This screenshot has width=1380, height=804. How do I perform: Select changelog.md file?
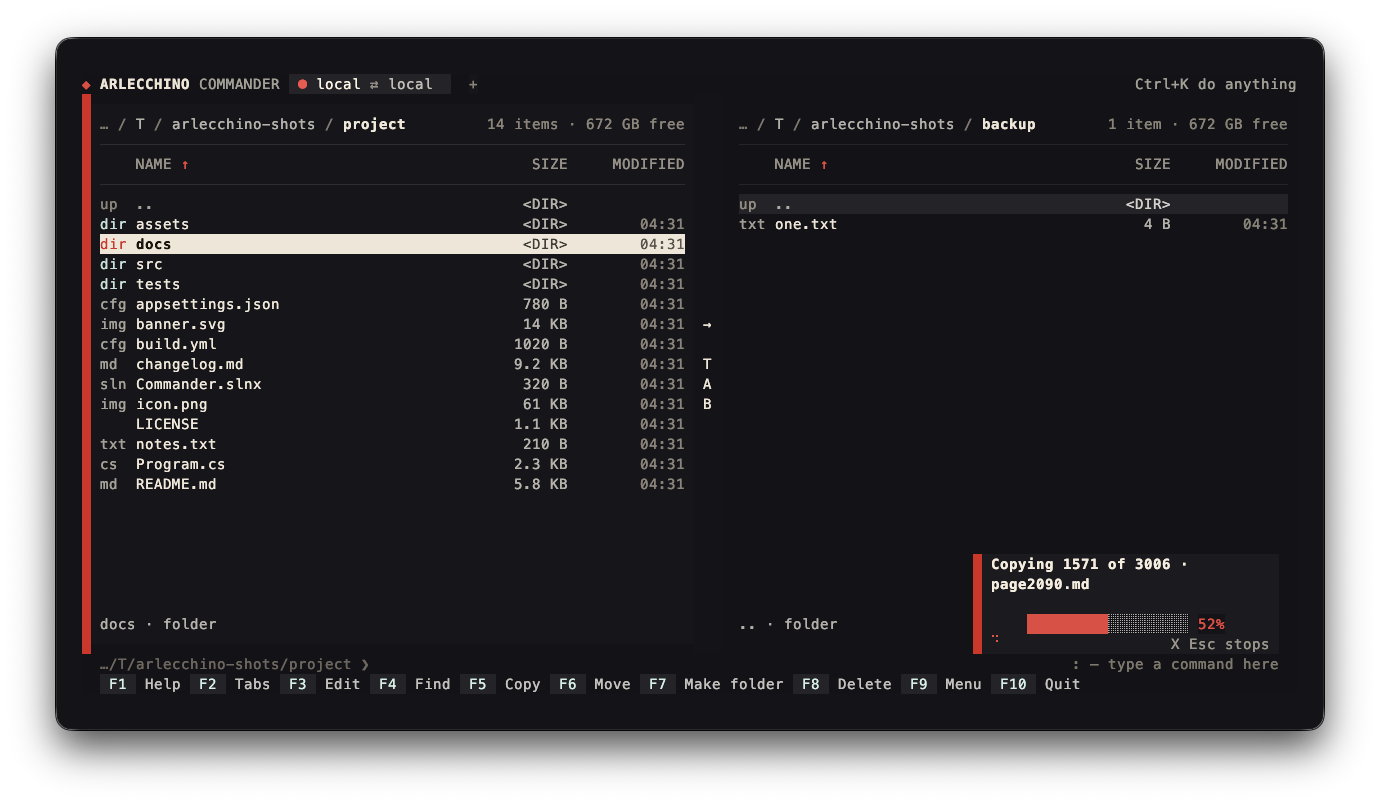[392, 364]
